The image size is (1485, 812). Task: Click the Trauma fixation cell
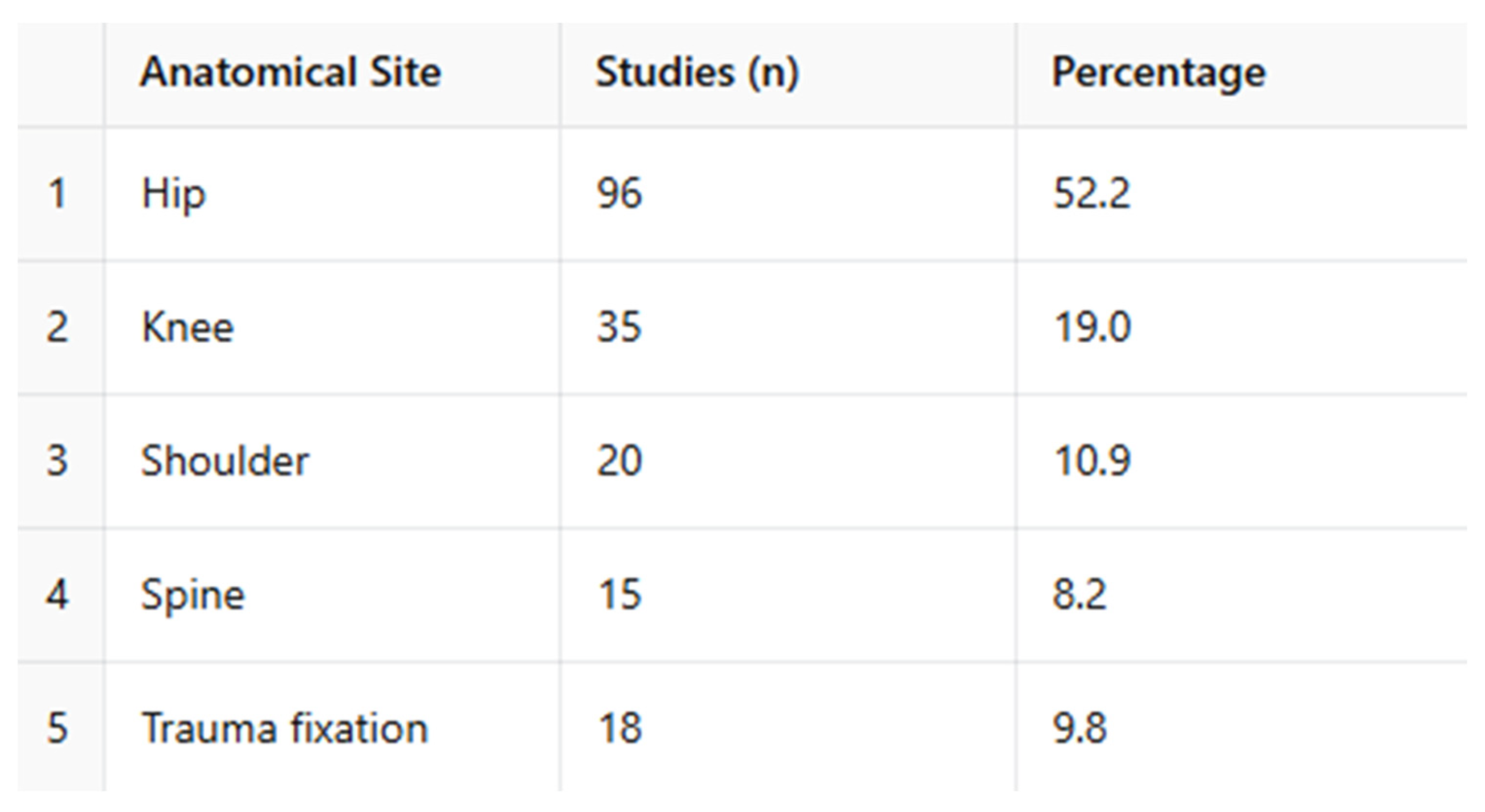(x=285, y=728)
